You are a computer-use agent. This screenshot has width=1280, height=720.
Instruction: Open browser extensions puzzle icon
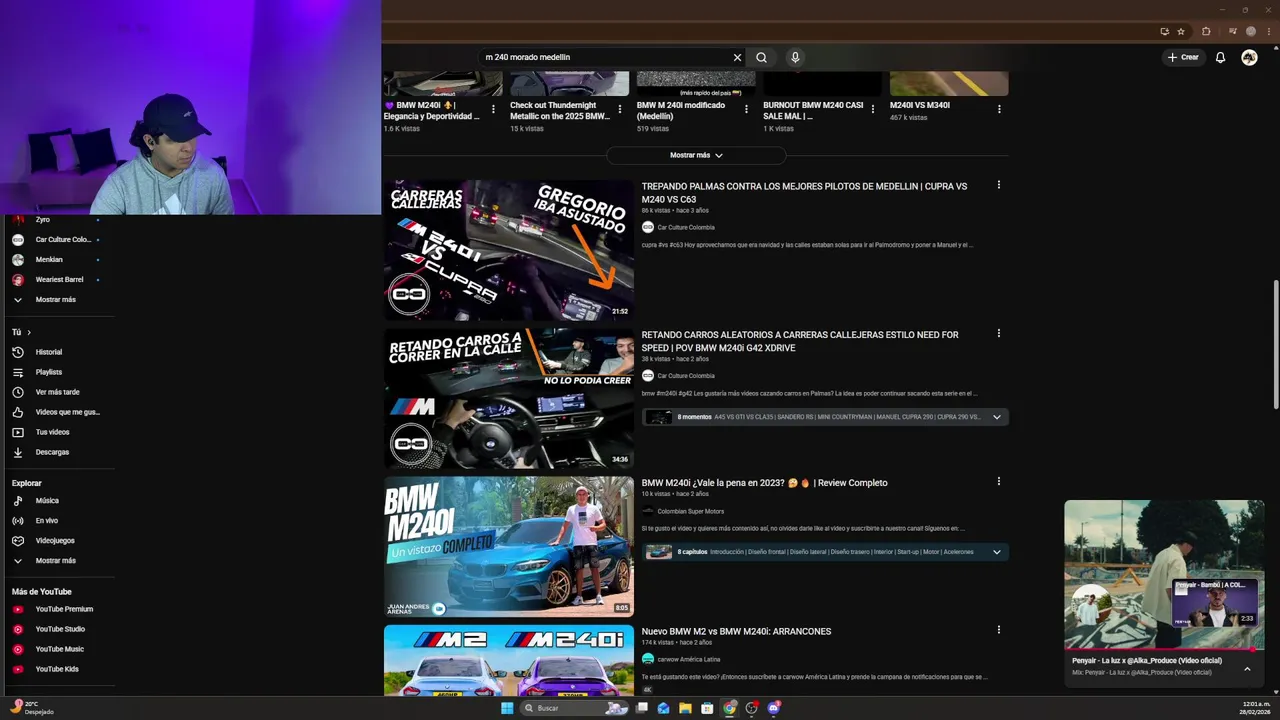pyautogui.click(x=1206, y=31)
